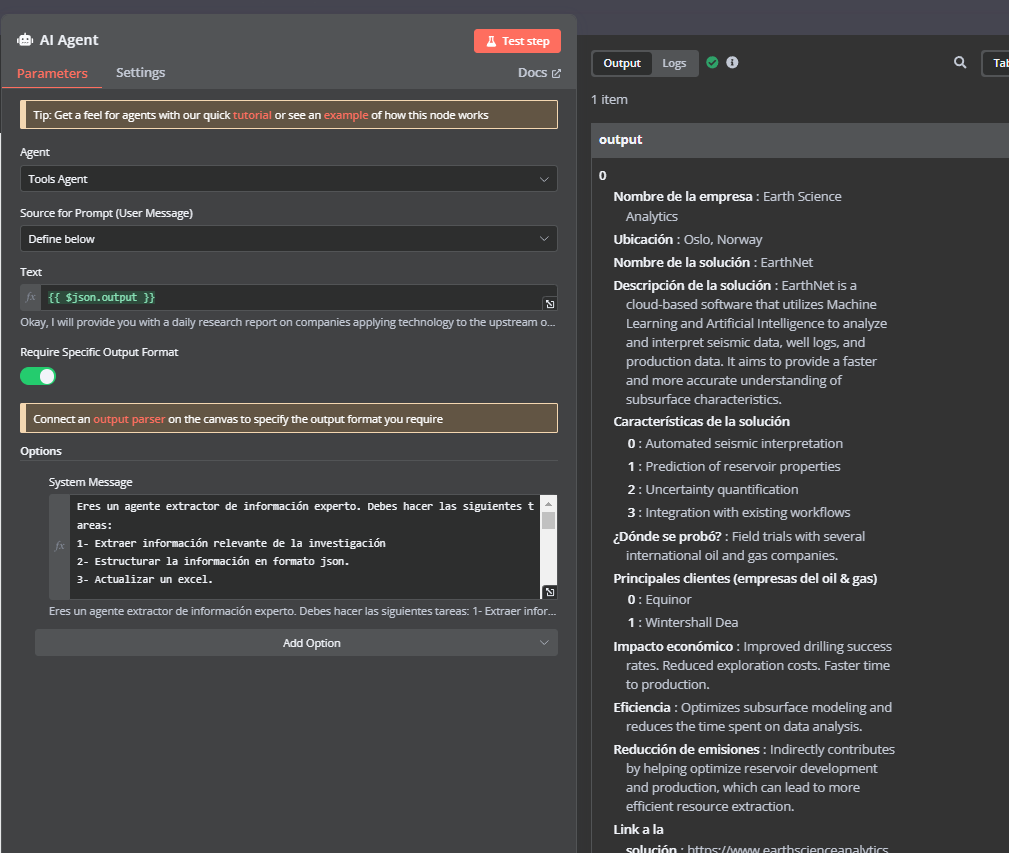Image resolution: width=1009 pixels, height=853 pixels.
Task: Click the System Message scrollbar thumb
Action: [x=548, y=520]
